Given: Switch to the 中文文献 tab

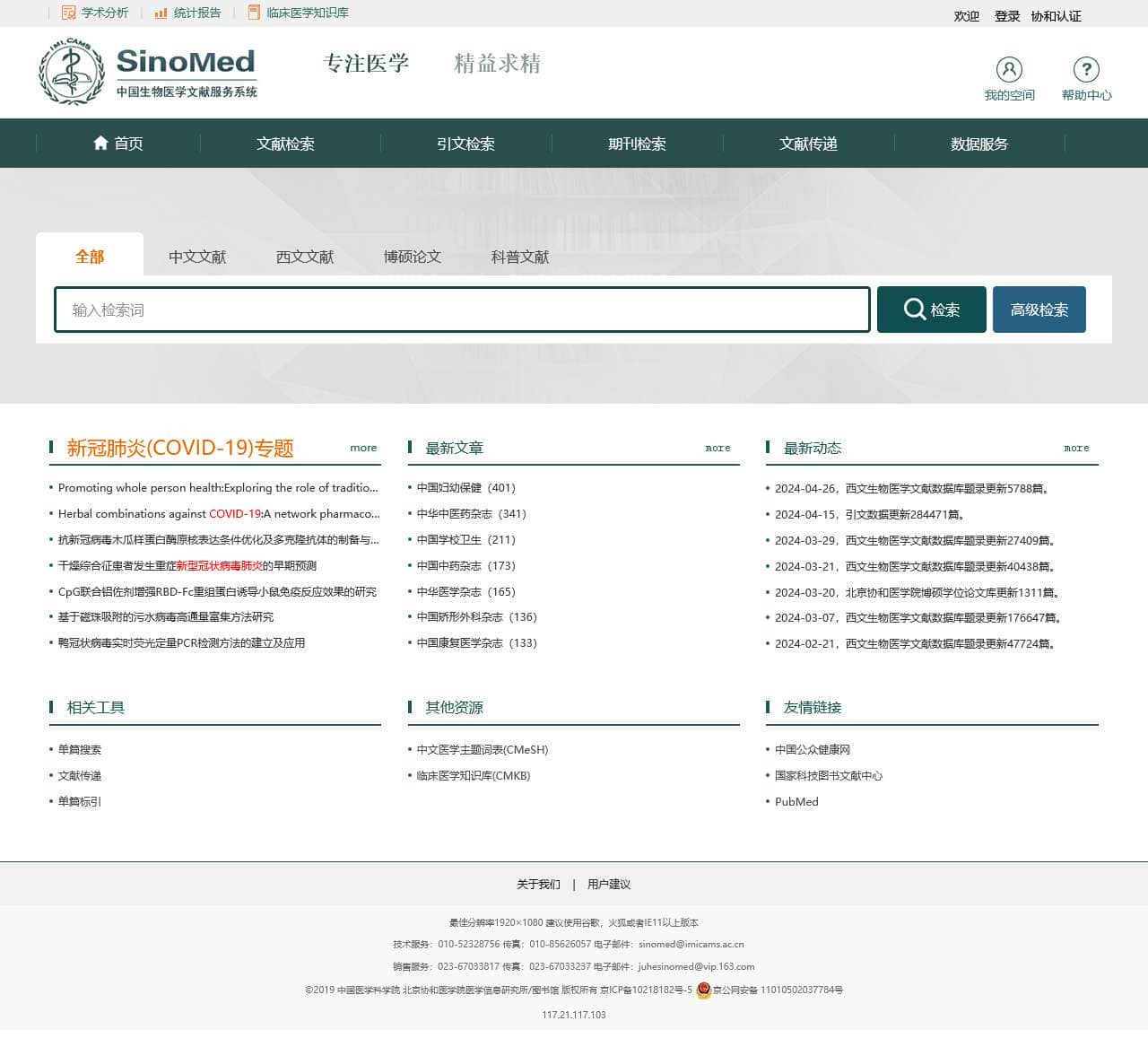Looking at the screenshot, I should 197,257.
